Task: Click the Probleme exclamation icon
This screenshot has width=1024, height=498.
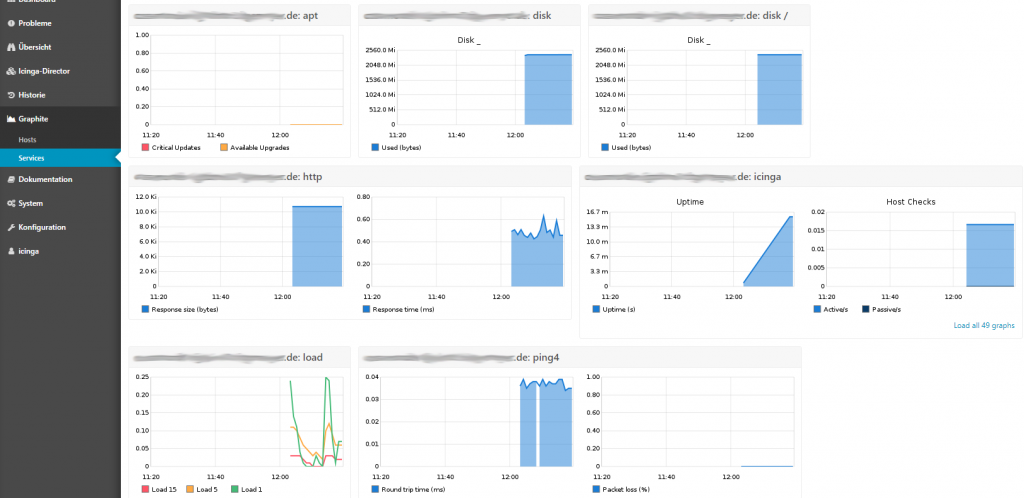Action: [x=11, y=23]
